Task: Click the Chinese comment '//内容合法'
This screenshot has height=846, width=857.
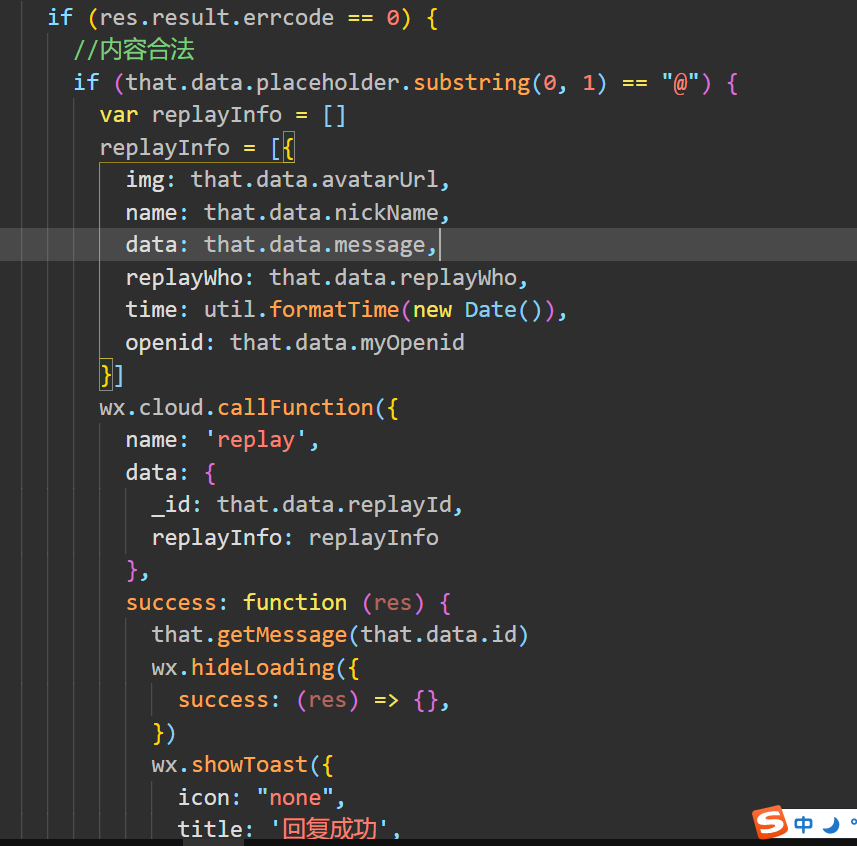Action: click(x=134, y=50)
